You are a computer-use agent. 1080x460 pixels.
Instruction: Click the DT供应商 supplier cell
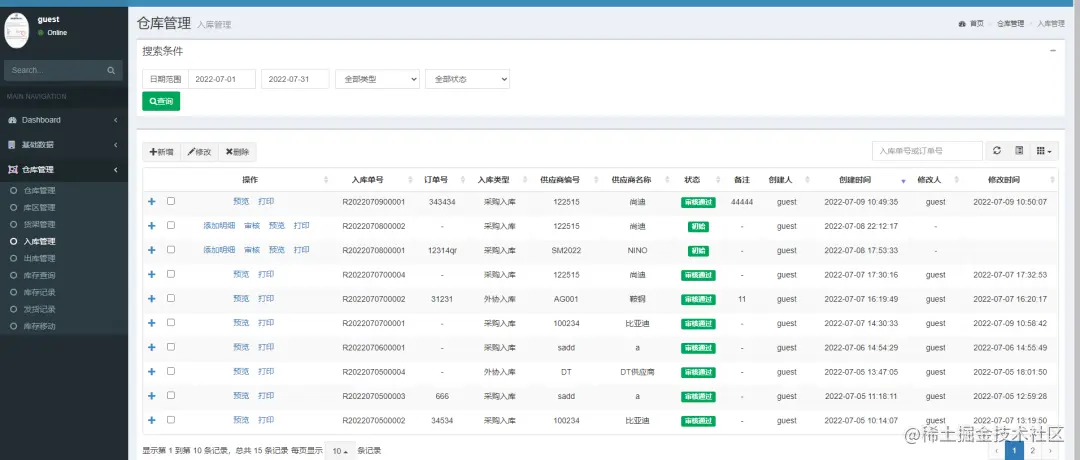[637, 372]
